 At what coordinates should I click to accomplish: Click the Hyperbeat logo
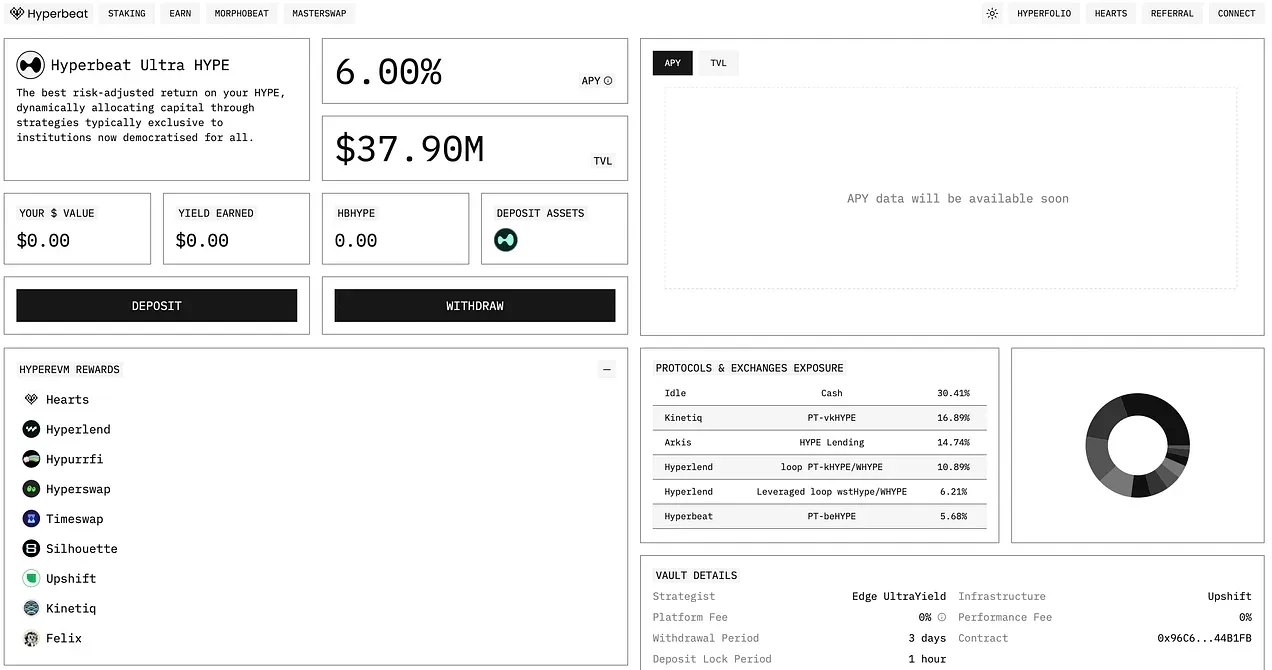[49, 13]
